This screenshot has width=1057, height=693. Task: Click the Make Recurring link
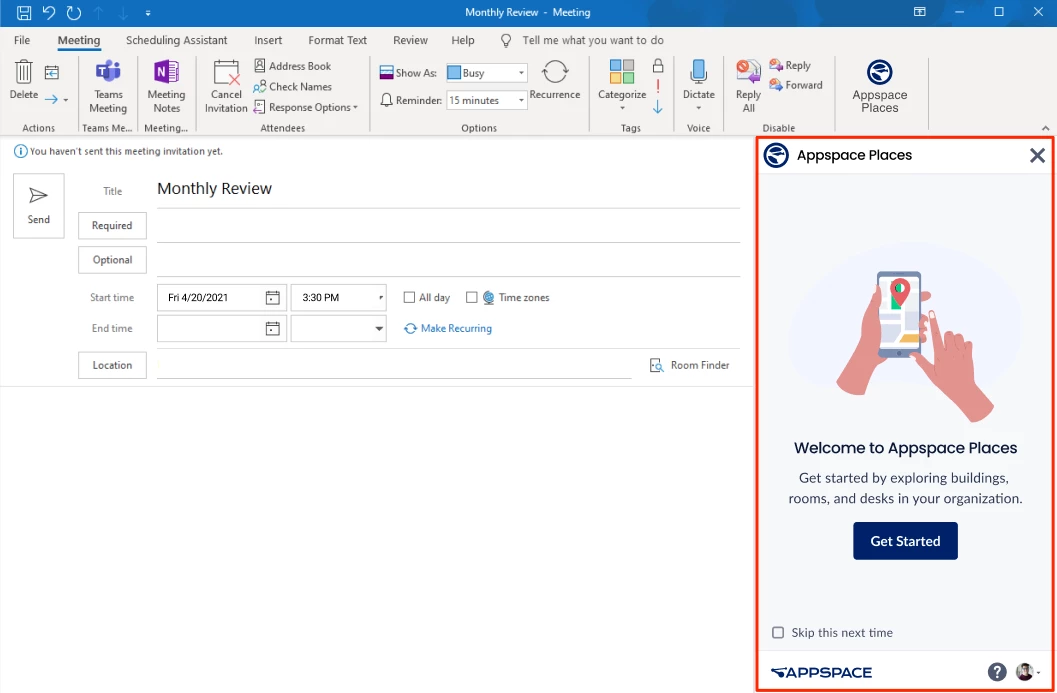[x=448, y=328]
